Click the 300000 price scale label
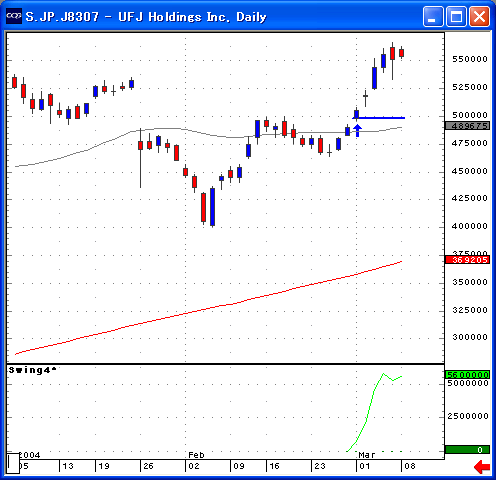The height and width of the screenshot is (480, 496). (470, 337)
